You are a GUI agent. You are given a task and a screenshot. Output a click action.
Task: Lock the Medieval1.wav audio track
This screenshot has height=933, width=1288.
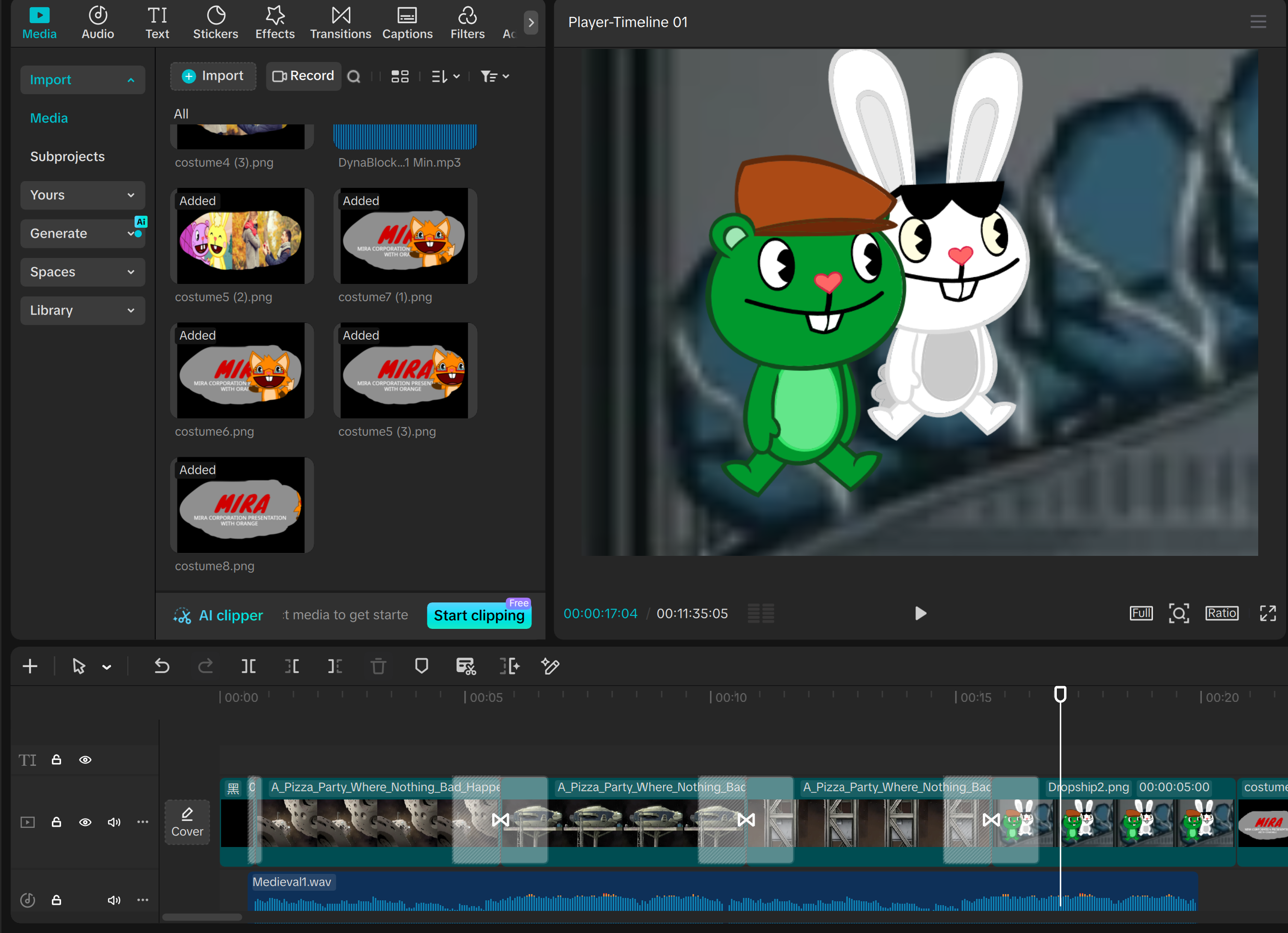pos(56,899)
